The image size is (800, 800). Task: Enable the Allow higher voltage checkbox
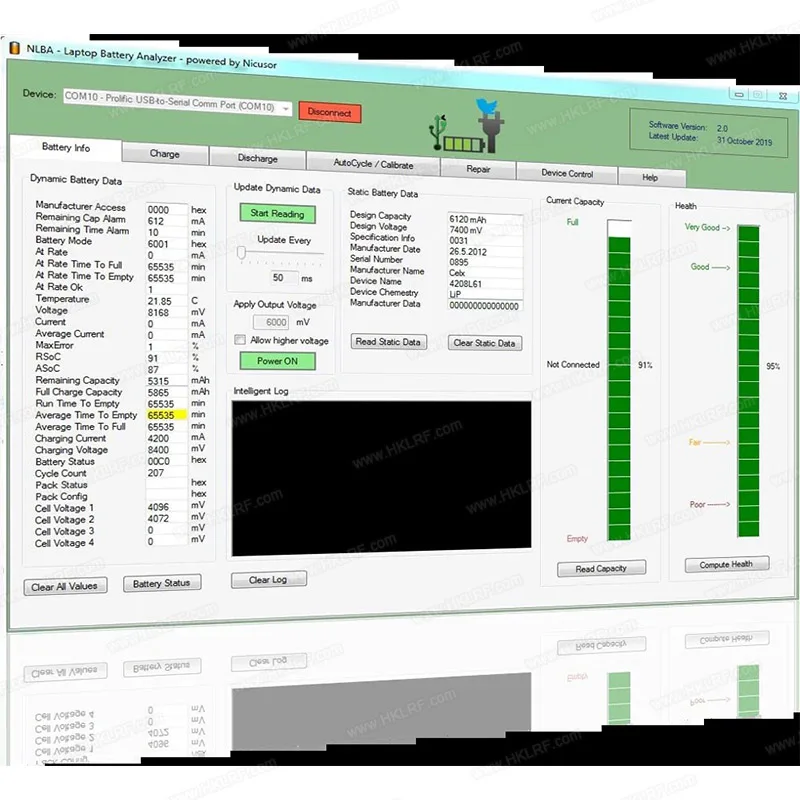pos(238,340)
